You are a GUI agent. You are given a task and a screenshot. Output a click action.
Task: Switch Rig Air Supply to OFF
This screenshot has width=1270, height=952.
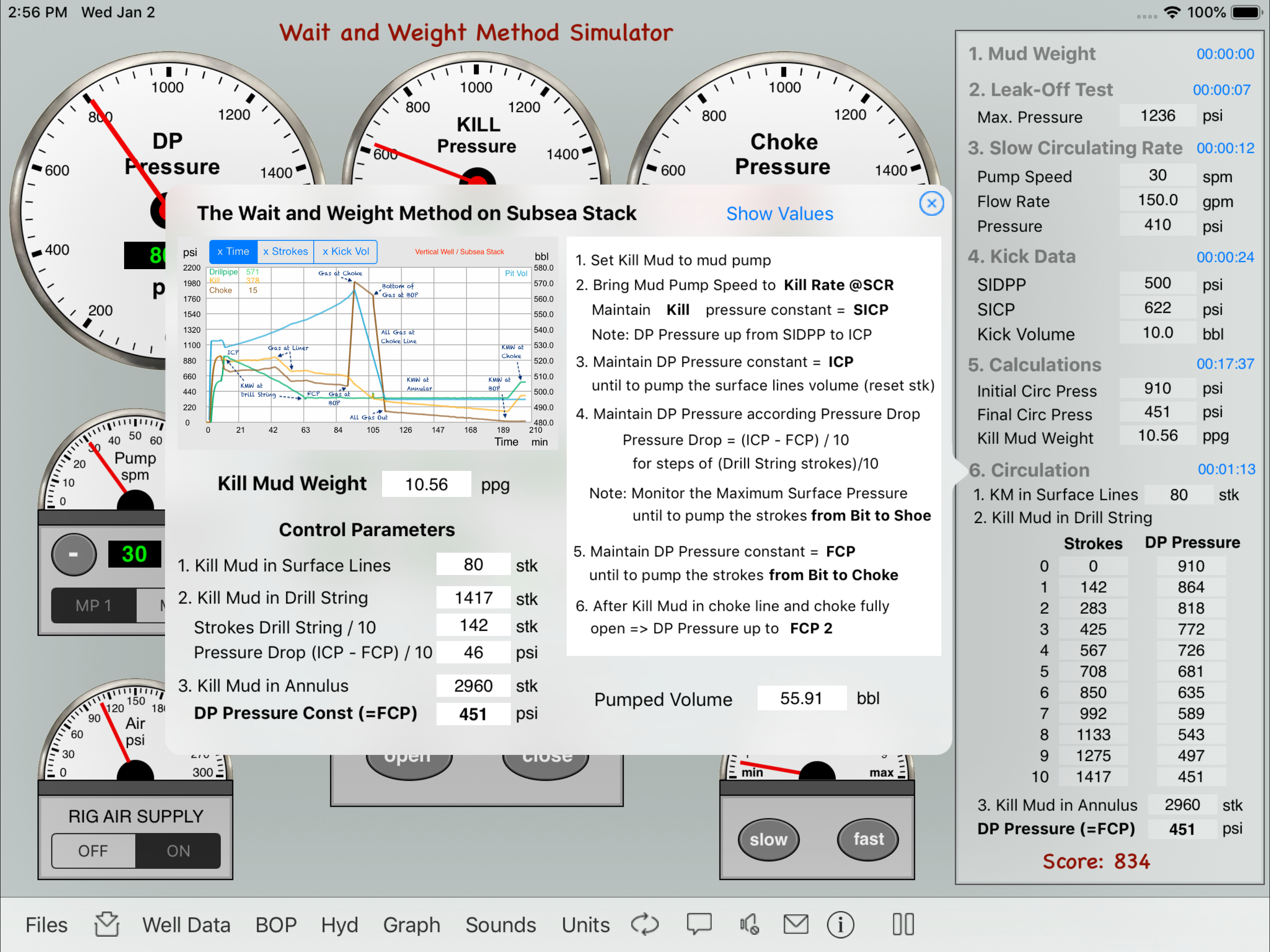[x=93, y=850]
